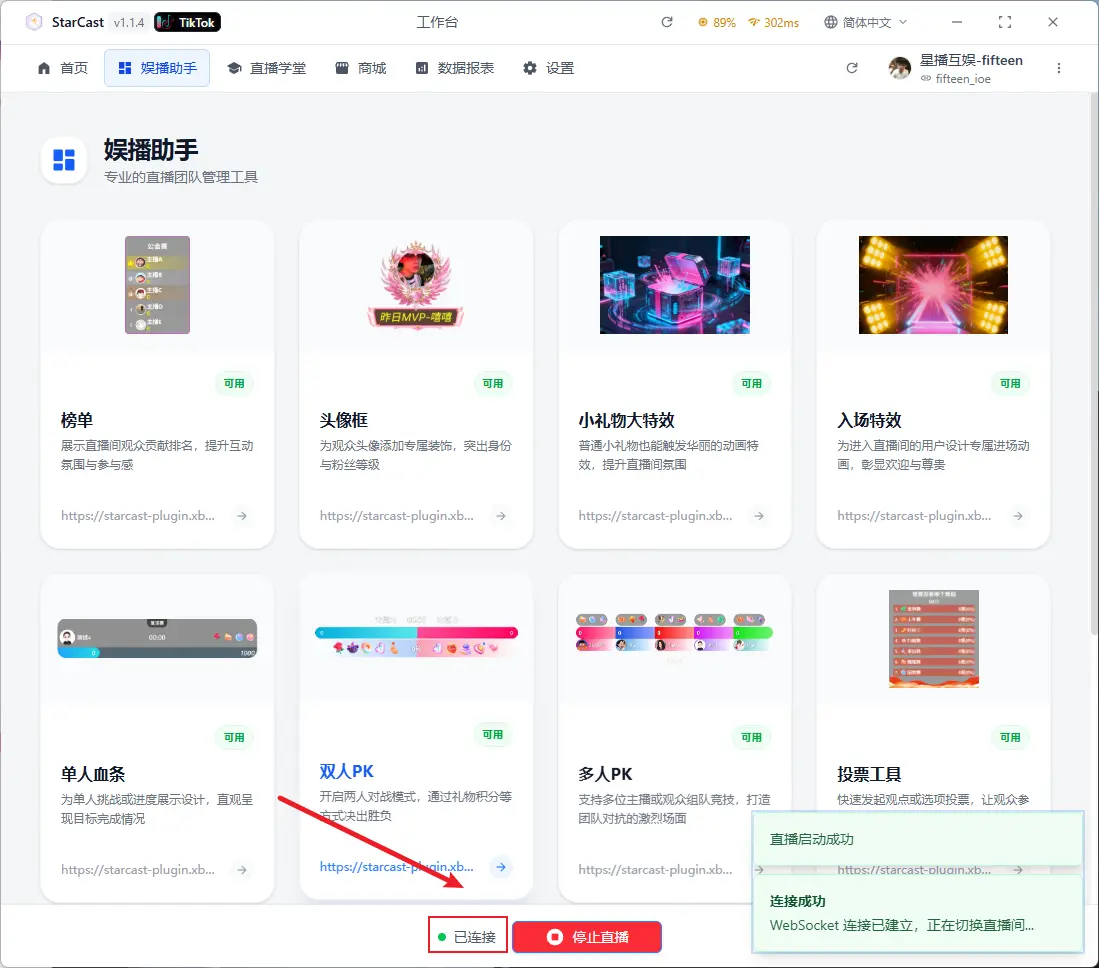Select the 小礼物大特效 preview thumbnail
1099x968 pixels.
coord(674,285)
